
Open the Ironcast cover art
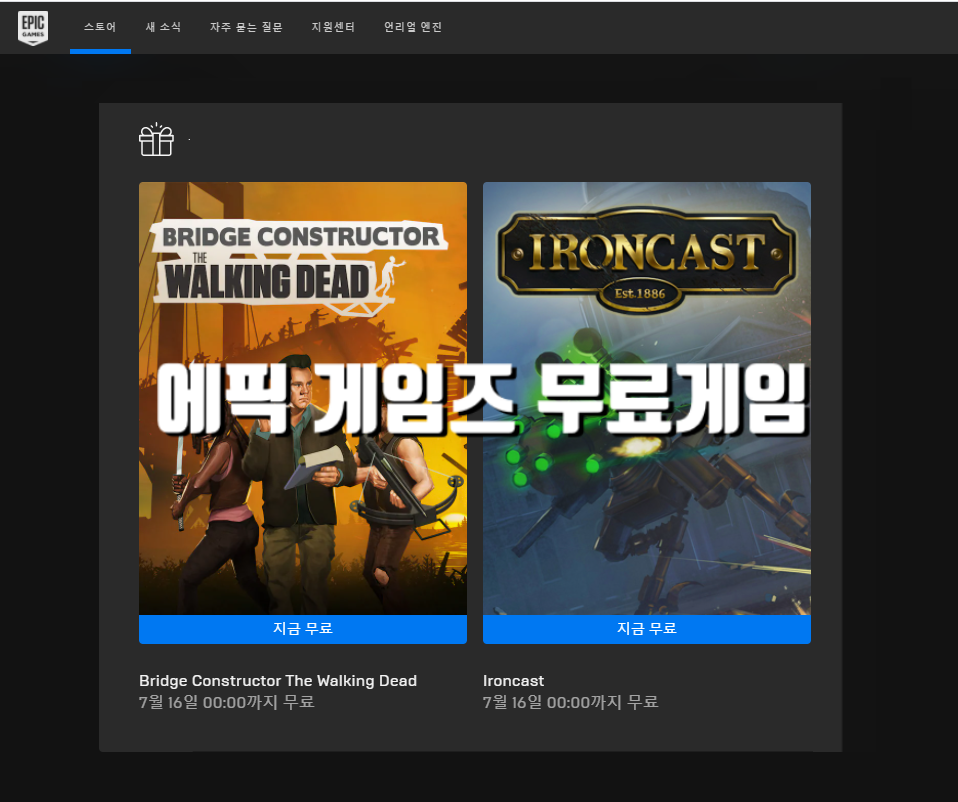pos(647,398)
